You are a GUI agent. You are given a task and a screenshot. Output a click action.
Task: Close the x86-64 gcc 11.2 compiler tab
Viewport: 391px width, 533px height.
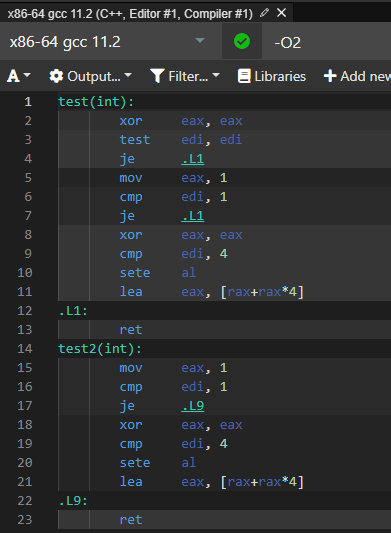tap(281, 13)
